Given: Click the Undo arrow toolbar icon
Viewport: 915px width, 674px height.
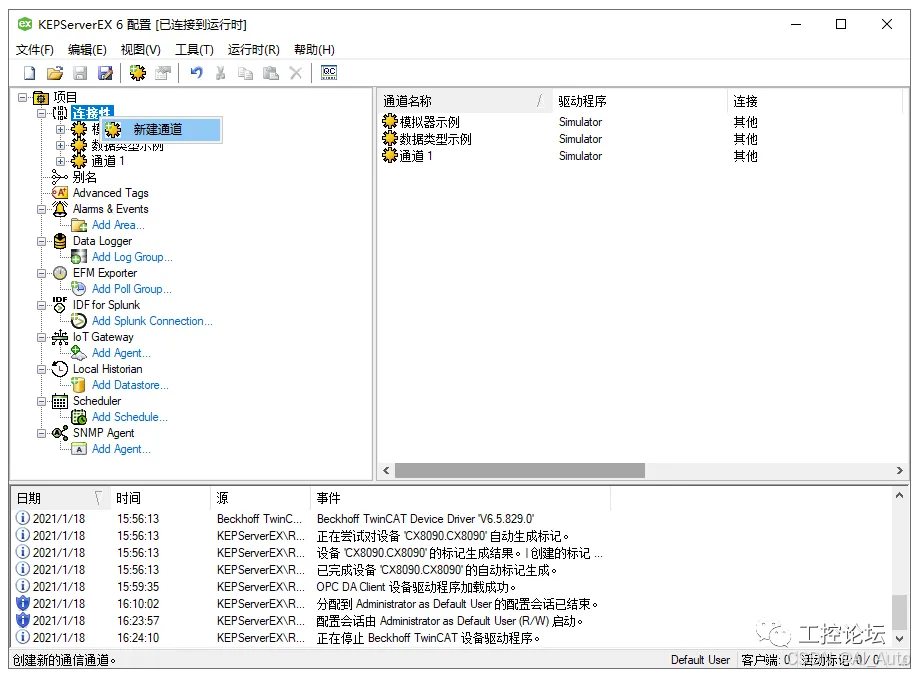Looking at the screenshot, I should tap(197, 73).
